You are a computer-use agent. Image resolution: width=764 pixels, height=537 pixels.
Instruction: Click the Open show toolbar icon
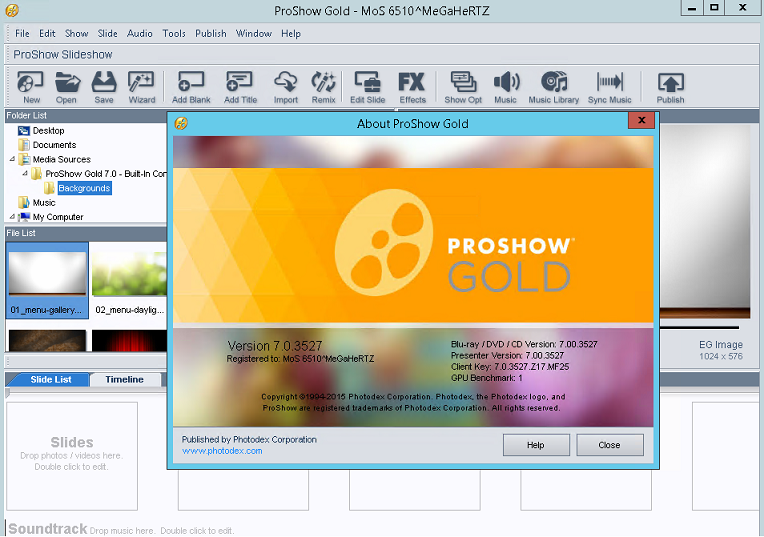point(67,87)
